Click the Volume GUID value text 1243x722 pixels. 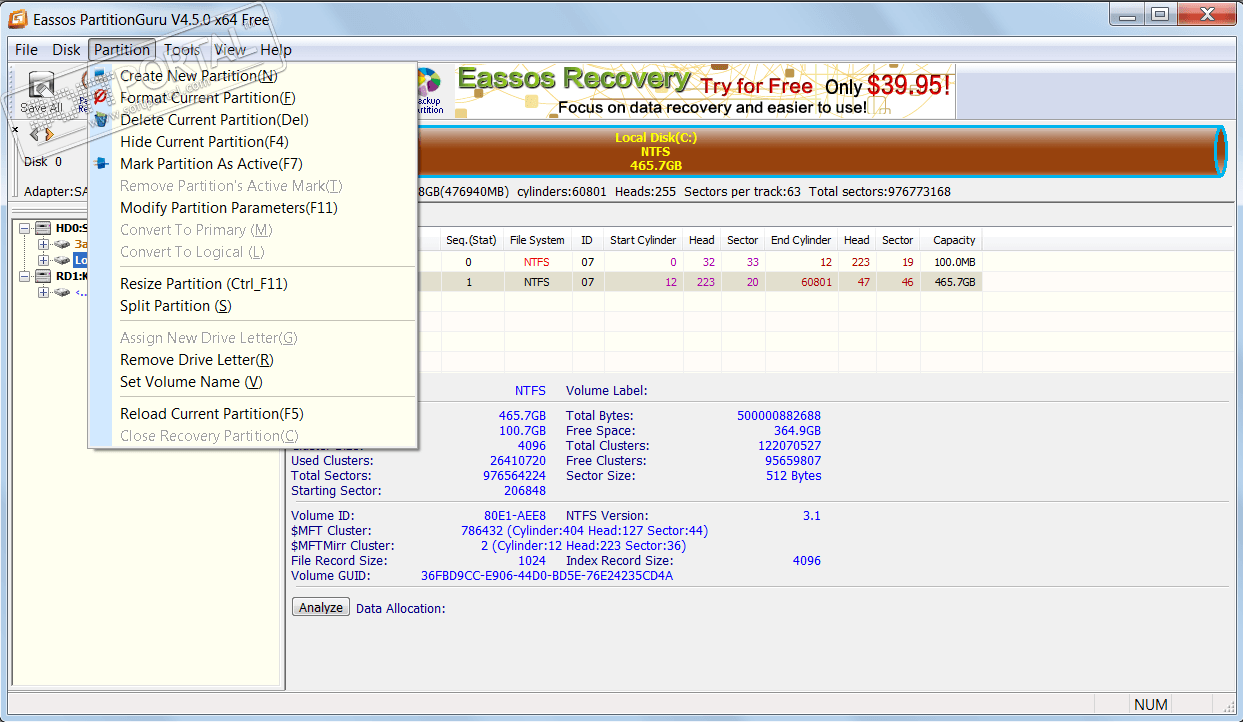tap(547, 576)
